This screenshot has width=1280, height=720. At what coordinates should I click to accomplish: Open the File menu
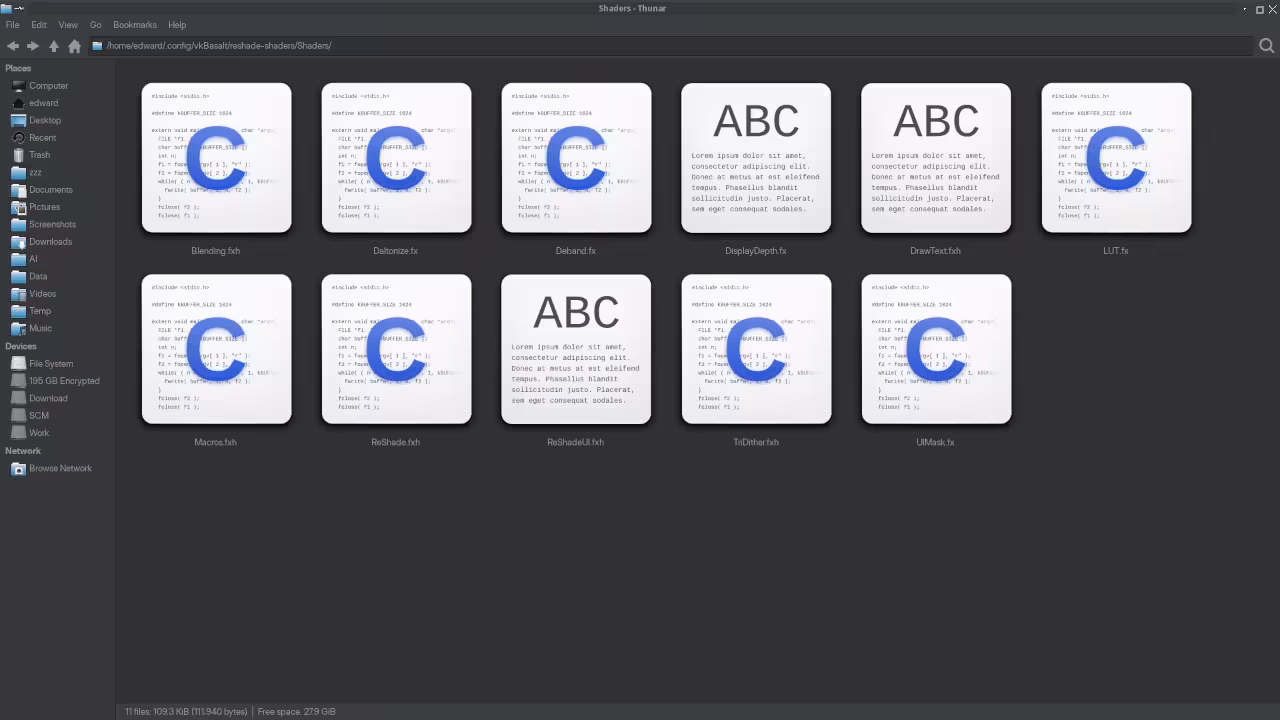coord(12,25)
